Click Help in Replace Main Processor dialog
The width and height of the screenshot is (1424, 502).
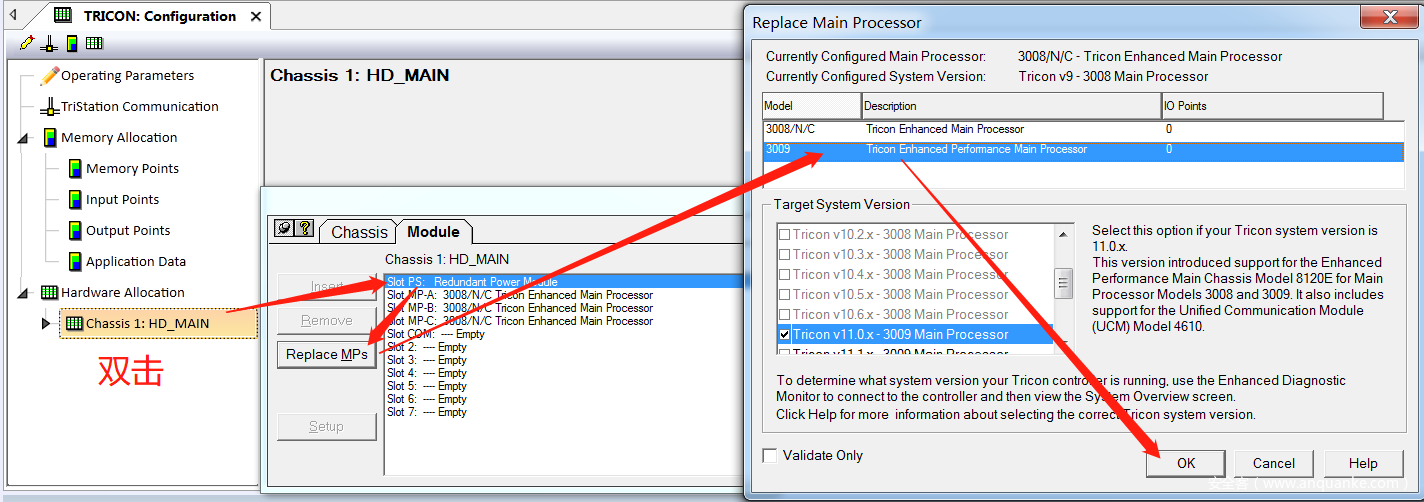tap(1363, 463)
